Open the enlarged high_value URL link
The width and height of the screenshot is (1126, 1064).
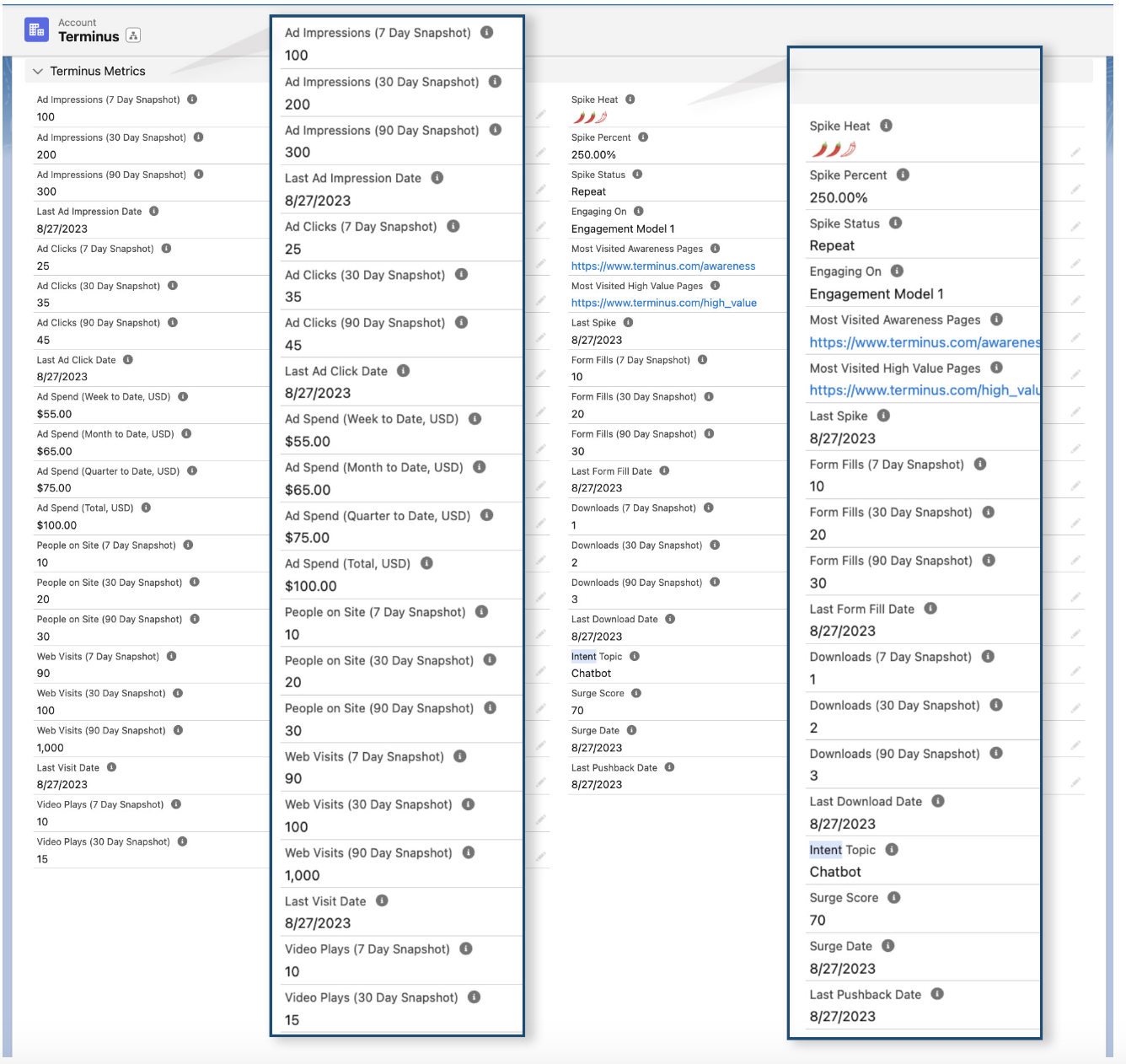[925, 390]
